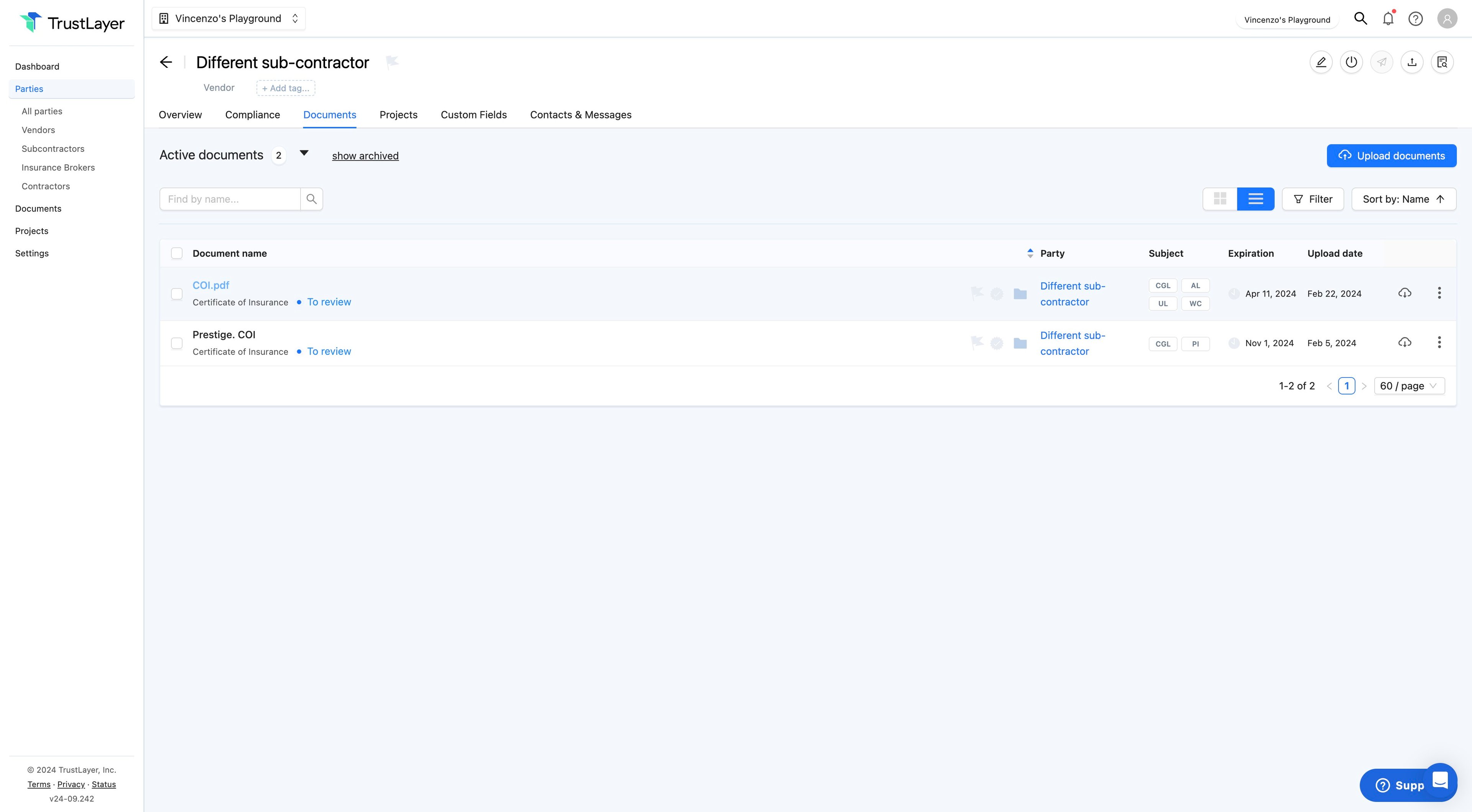Select the COI.pdf row checkbox

(177, 294)
